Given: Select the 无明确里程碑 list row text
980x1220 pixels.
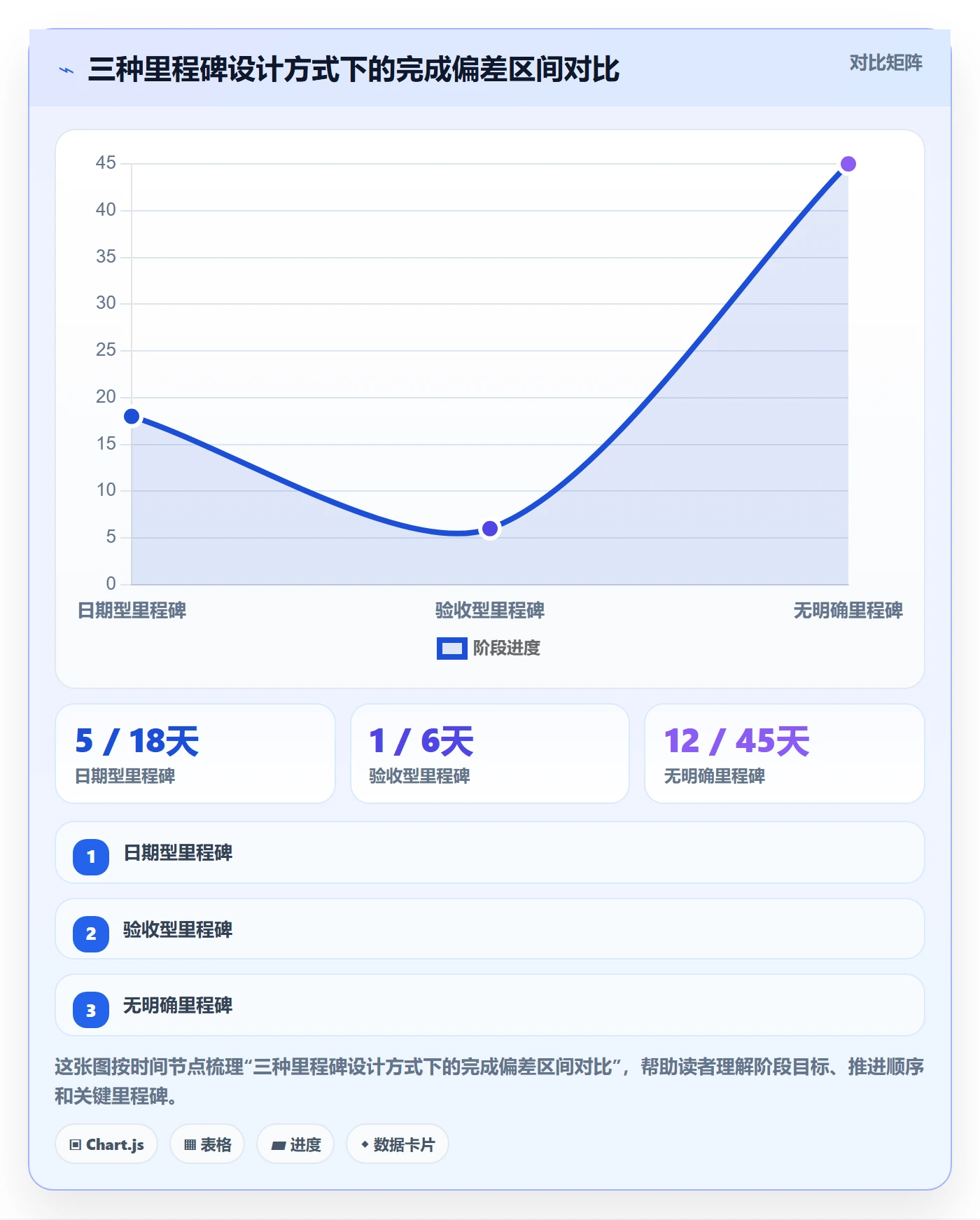Looking at the screenshot, I should click(x=178, y=1006).
